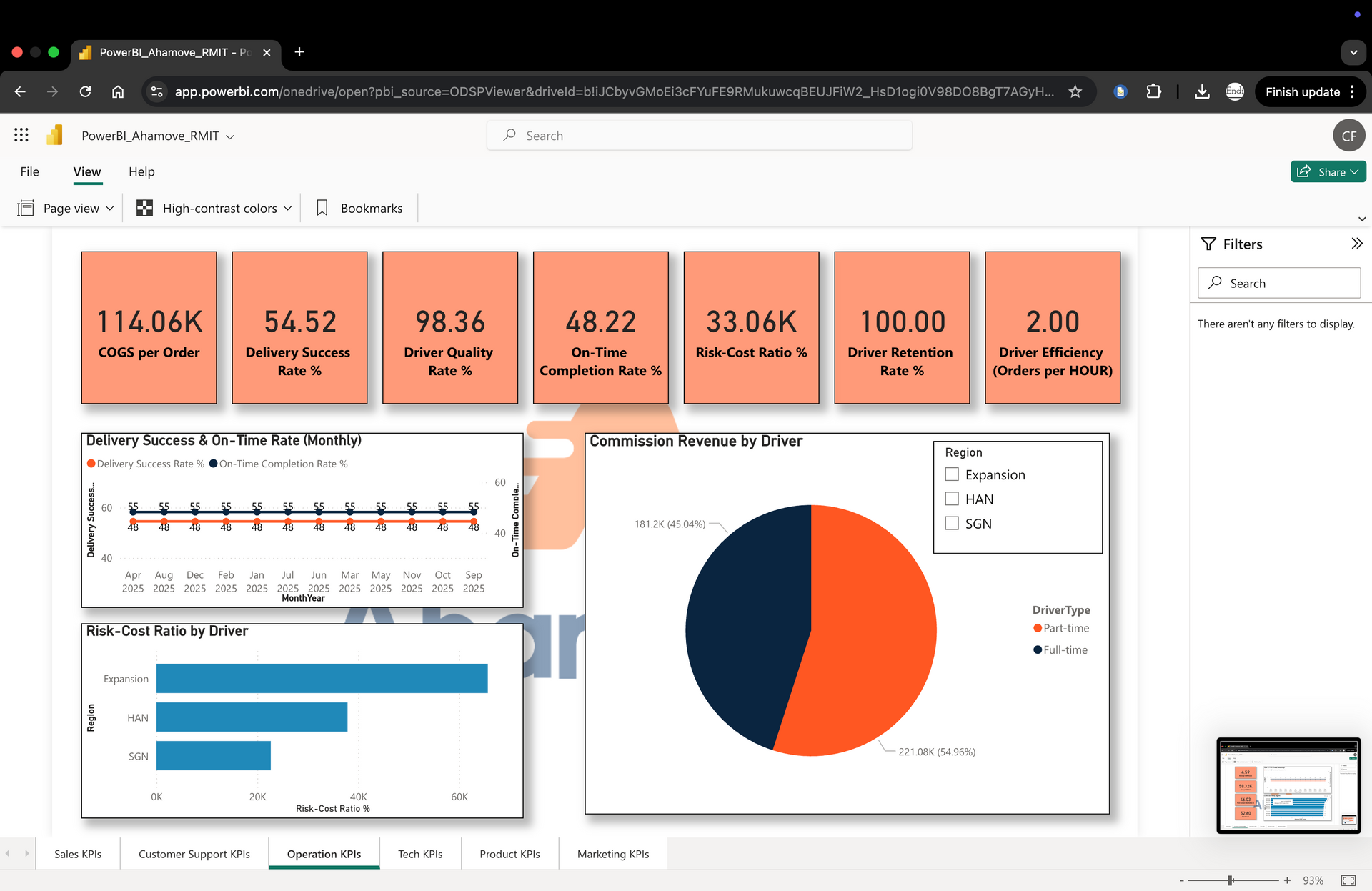Switch to Customer Support KPIs tab
This screenshot has height=891, width=1372.
click(194, 854)
